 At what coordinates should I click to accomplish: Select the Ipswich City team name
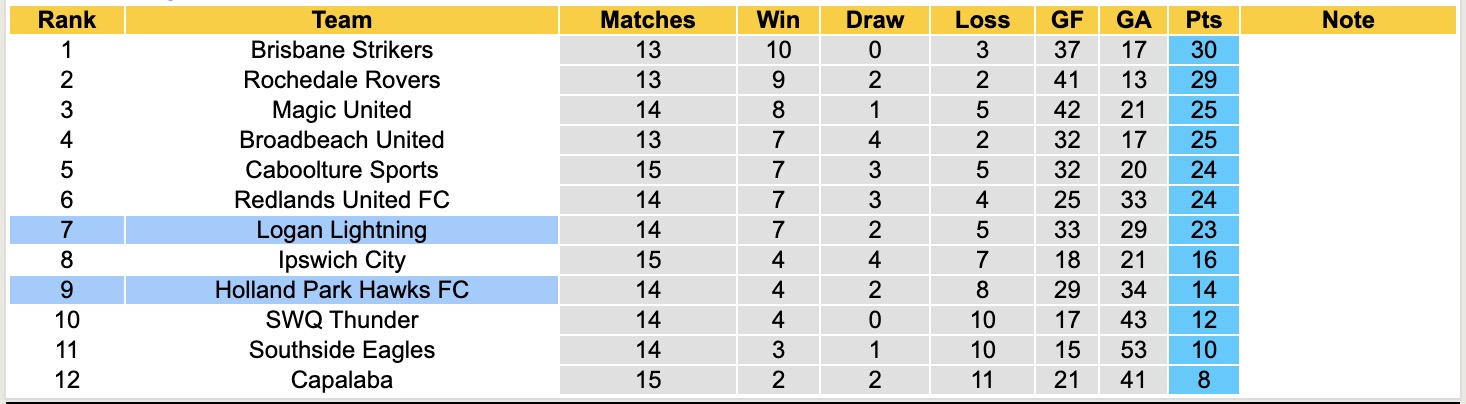point(341,260)
